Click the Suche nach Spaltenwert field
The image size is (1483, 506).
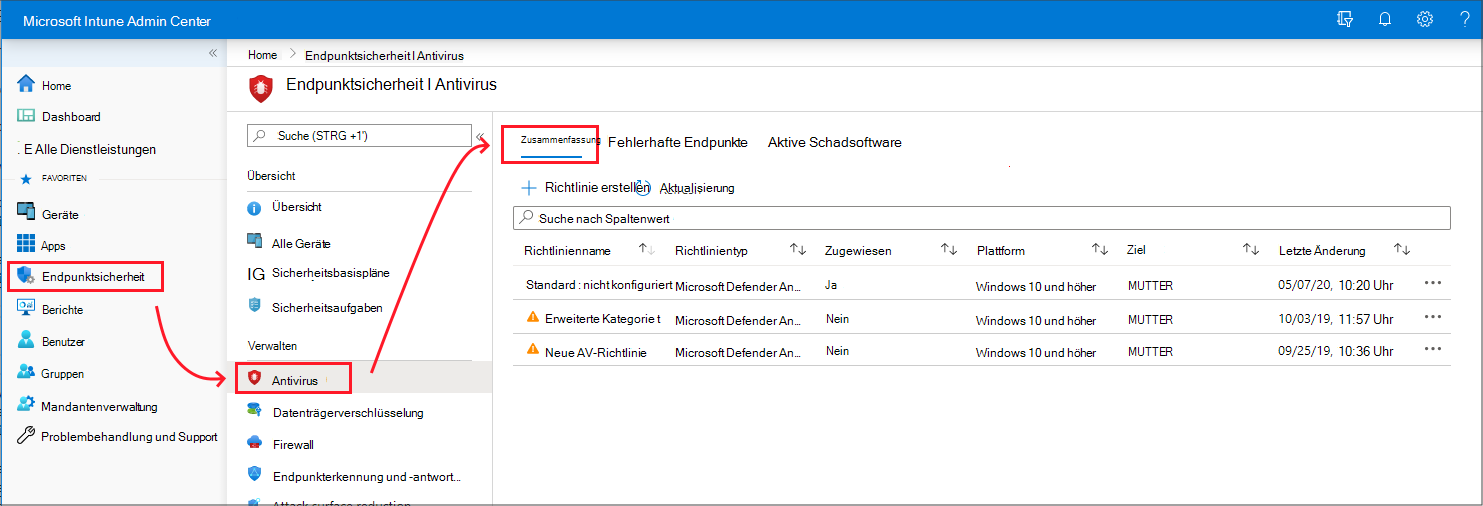tap(981, 217)
